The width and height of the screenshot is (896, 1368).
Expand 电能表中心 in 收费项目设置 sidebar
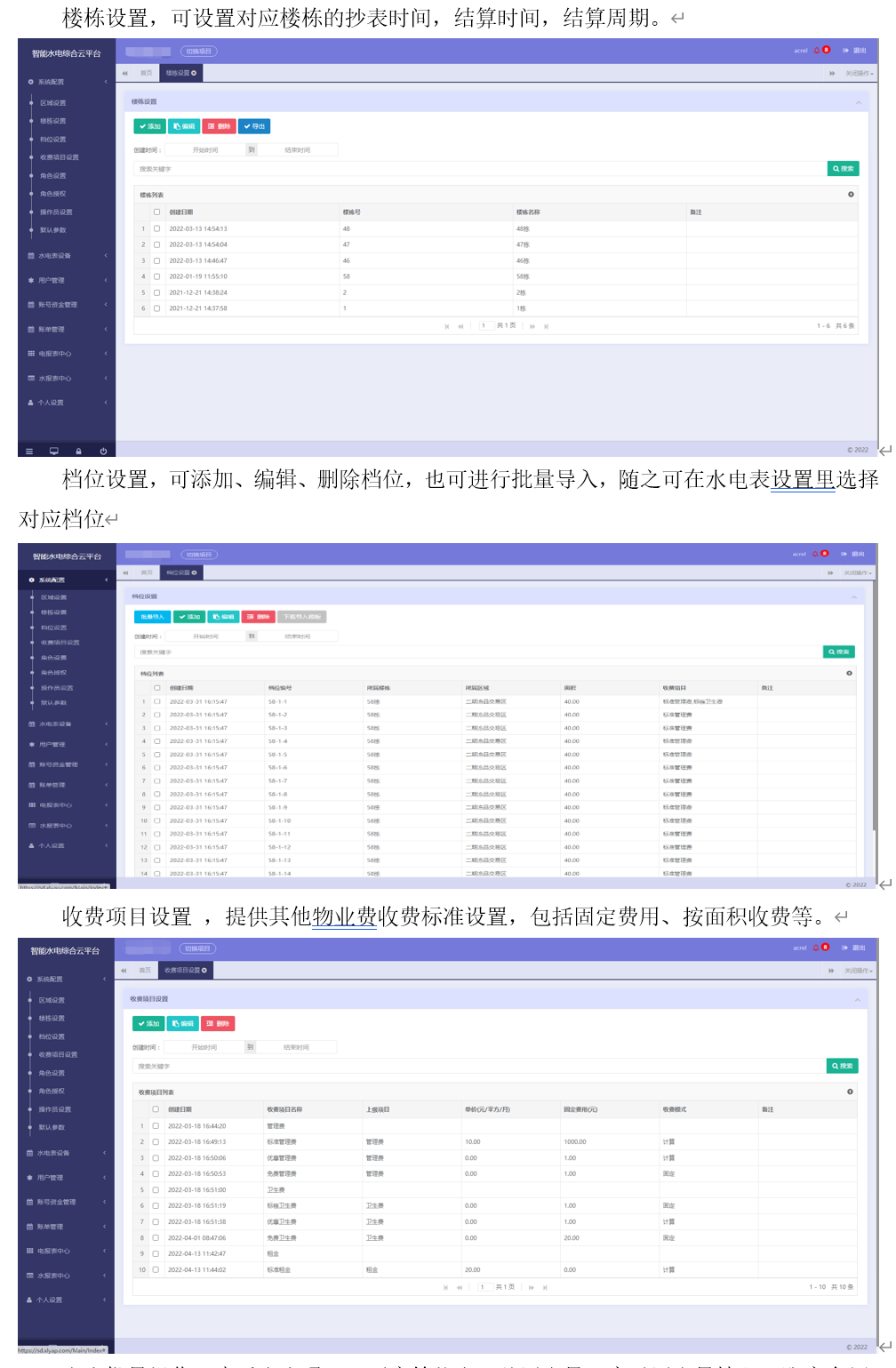pos(67,1251)
